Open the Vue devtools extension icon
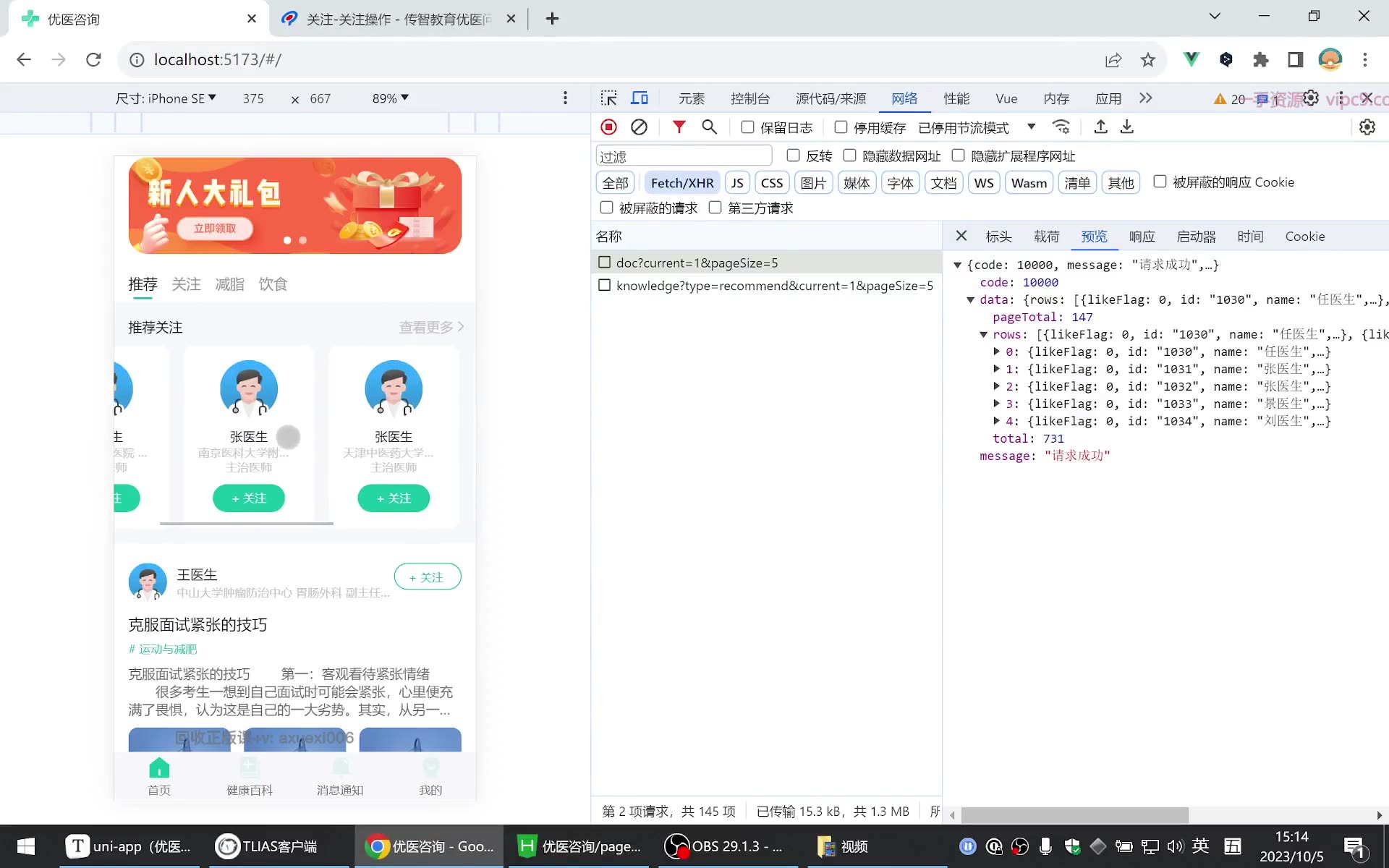This screenshot has height=868, width=1389. [1191, 59]
